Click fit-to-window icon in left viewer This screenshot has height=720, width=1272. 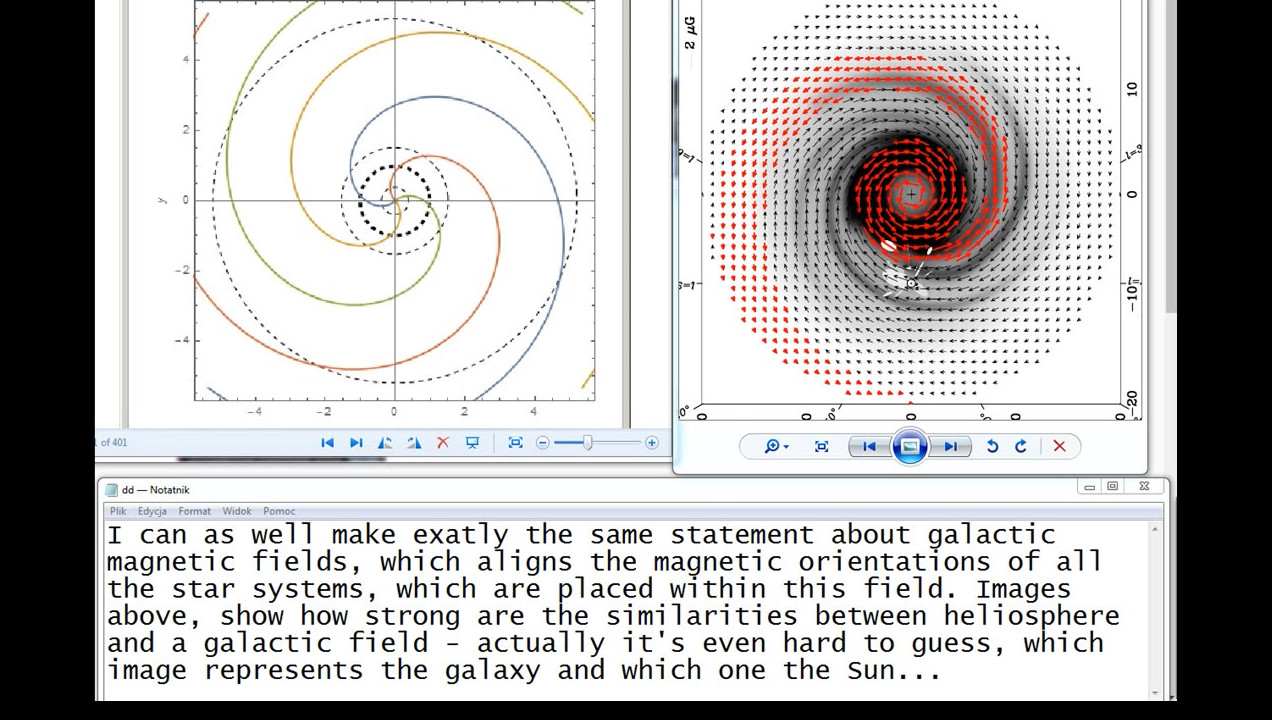(515, 443)
